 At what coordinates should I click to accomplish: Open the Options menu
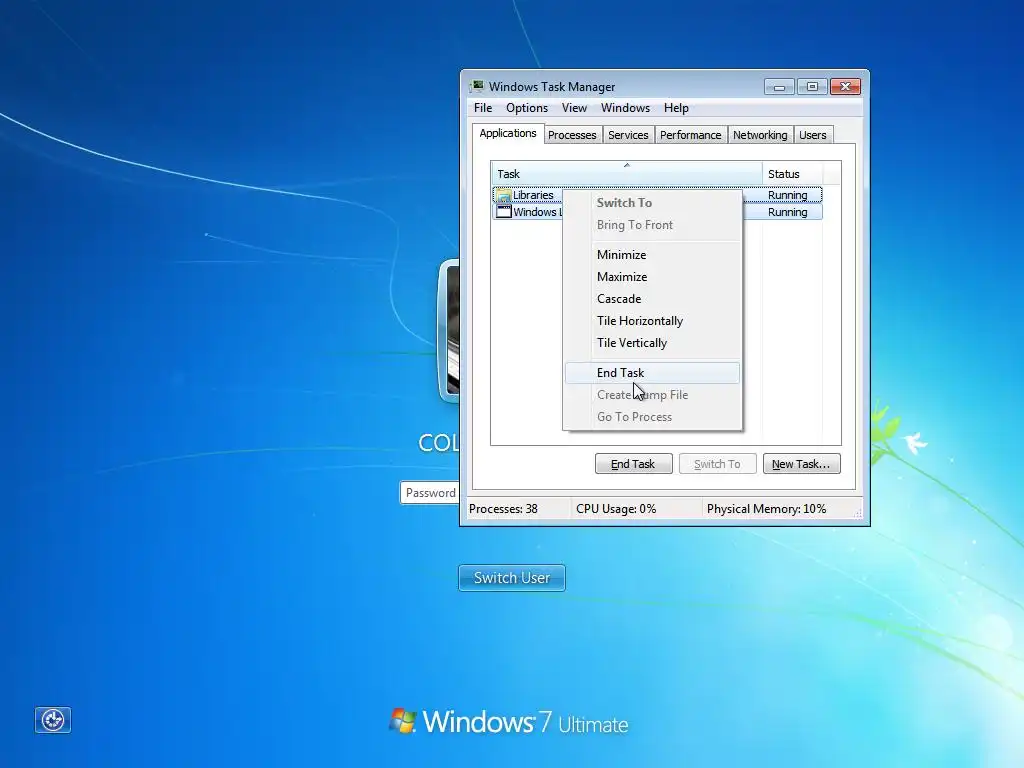click(x=527, y=108)
